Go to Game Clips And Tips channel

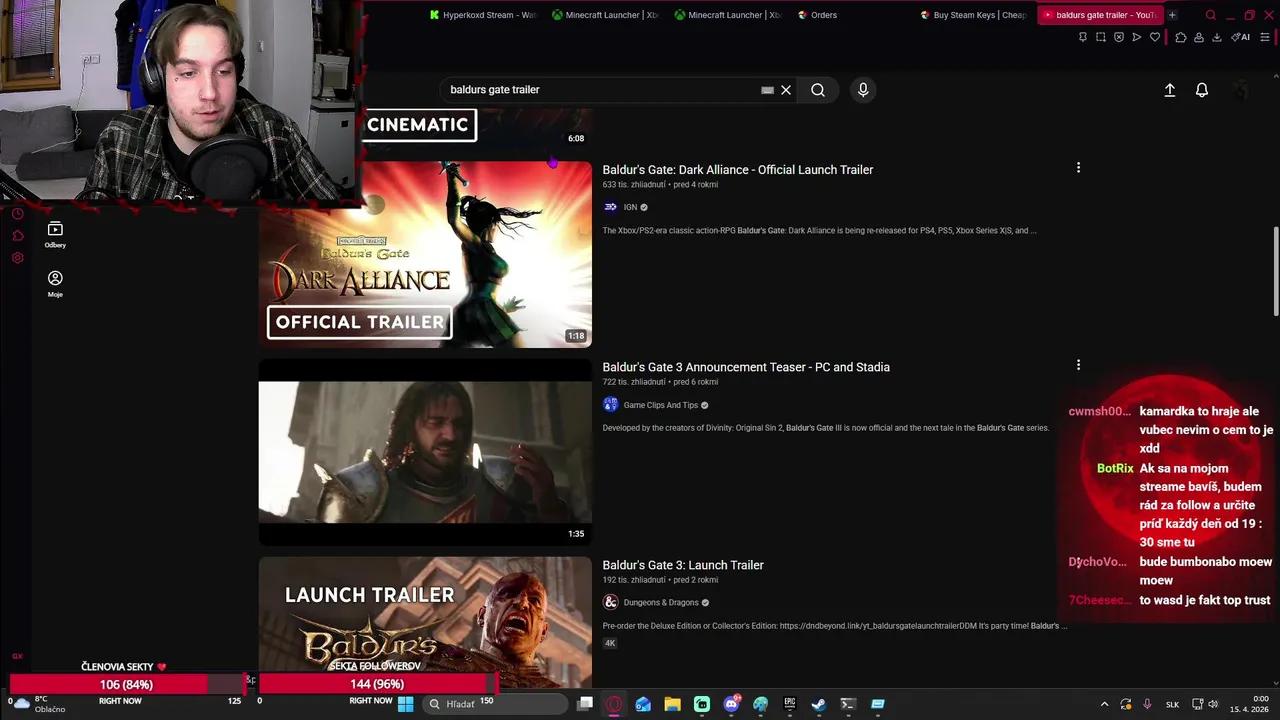(660, 405)
